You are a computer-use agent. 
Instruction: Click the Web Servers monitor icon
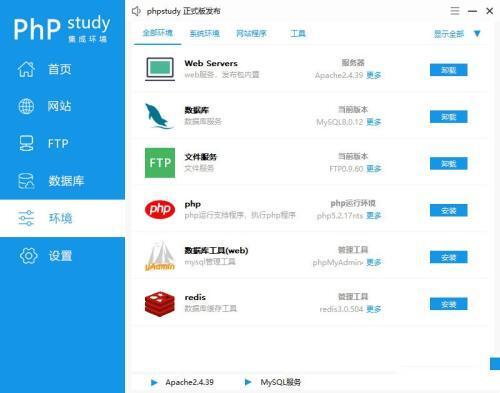pyautogui.click(x=160, y=69)
